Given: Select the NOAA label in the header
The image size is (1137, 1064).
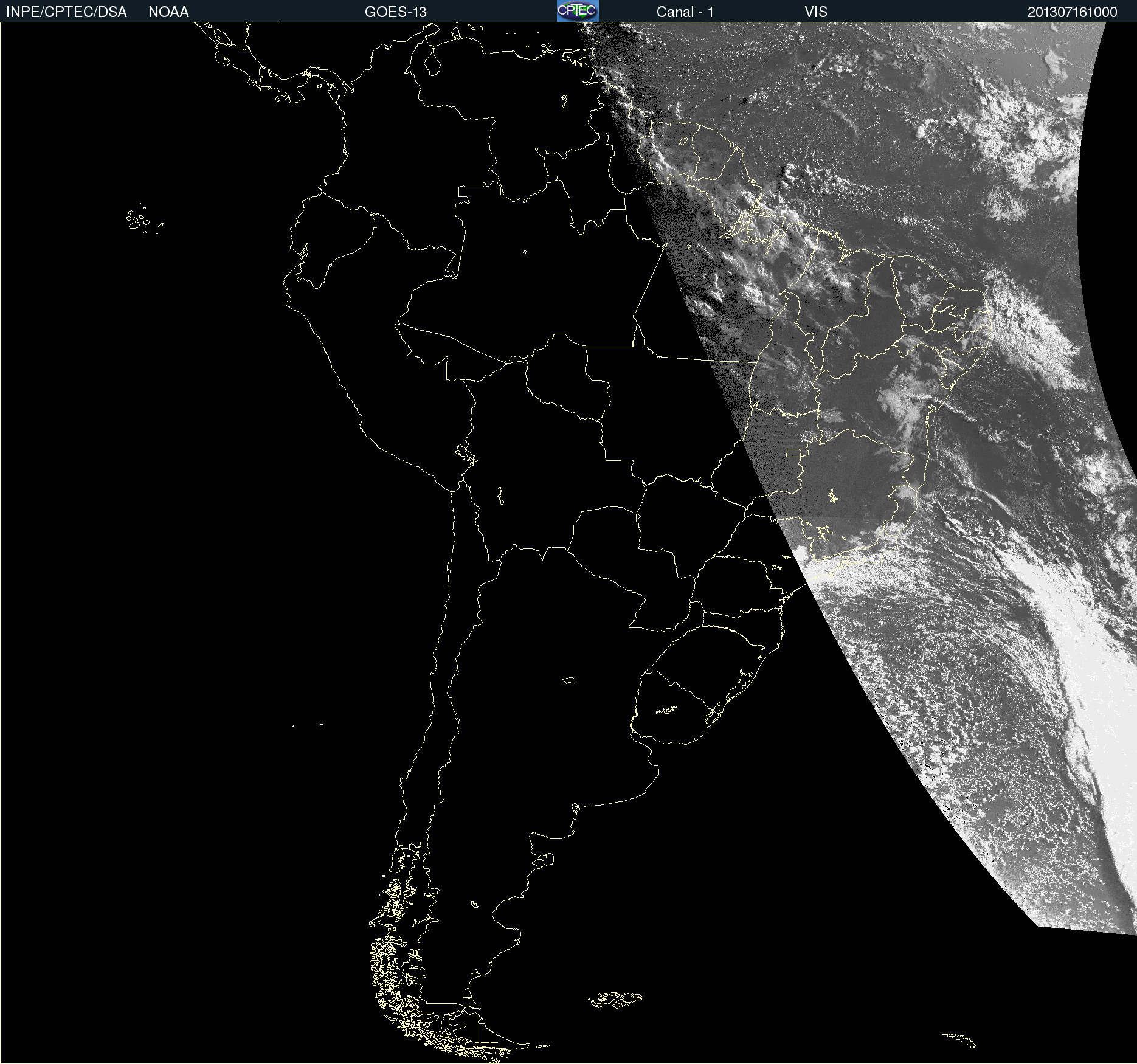Looking at the screenshot, I should tap(168, 12).
